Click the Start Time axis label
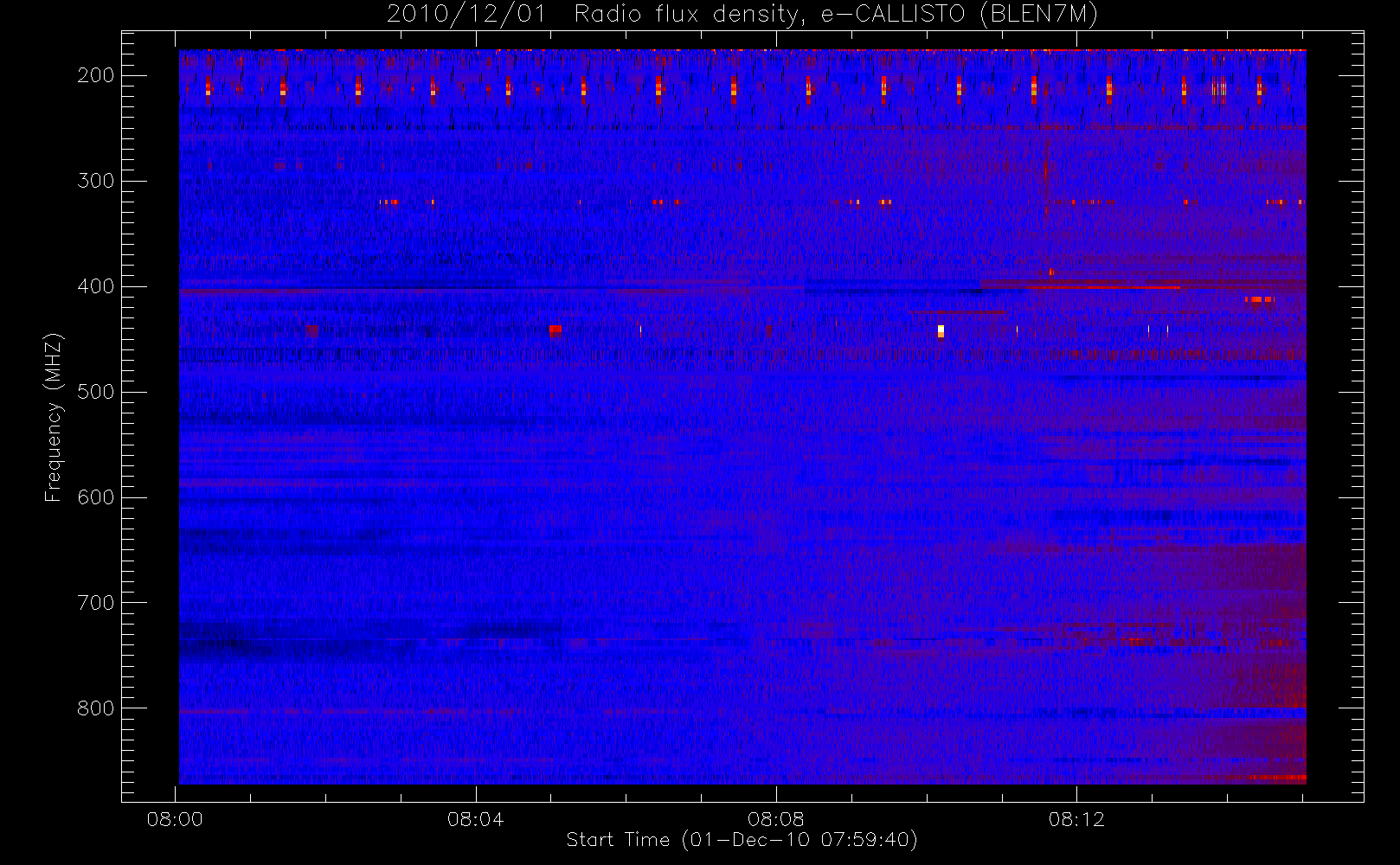Viewport: 1400px width, 865px height. coord(742,840)
